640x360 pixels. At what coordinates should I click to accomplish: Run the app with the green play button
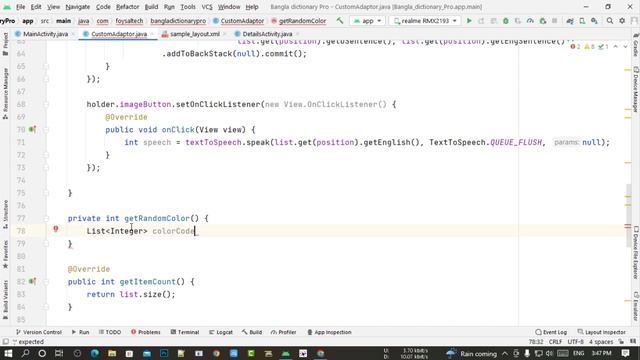coord(469,20)
